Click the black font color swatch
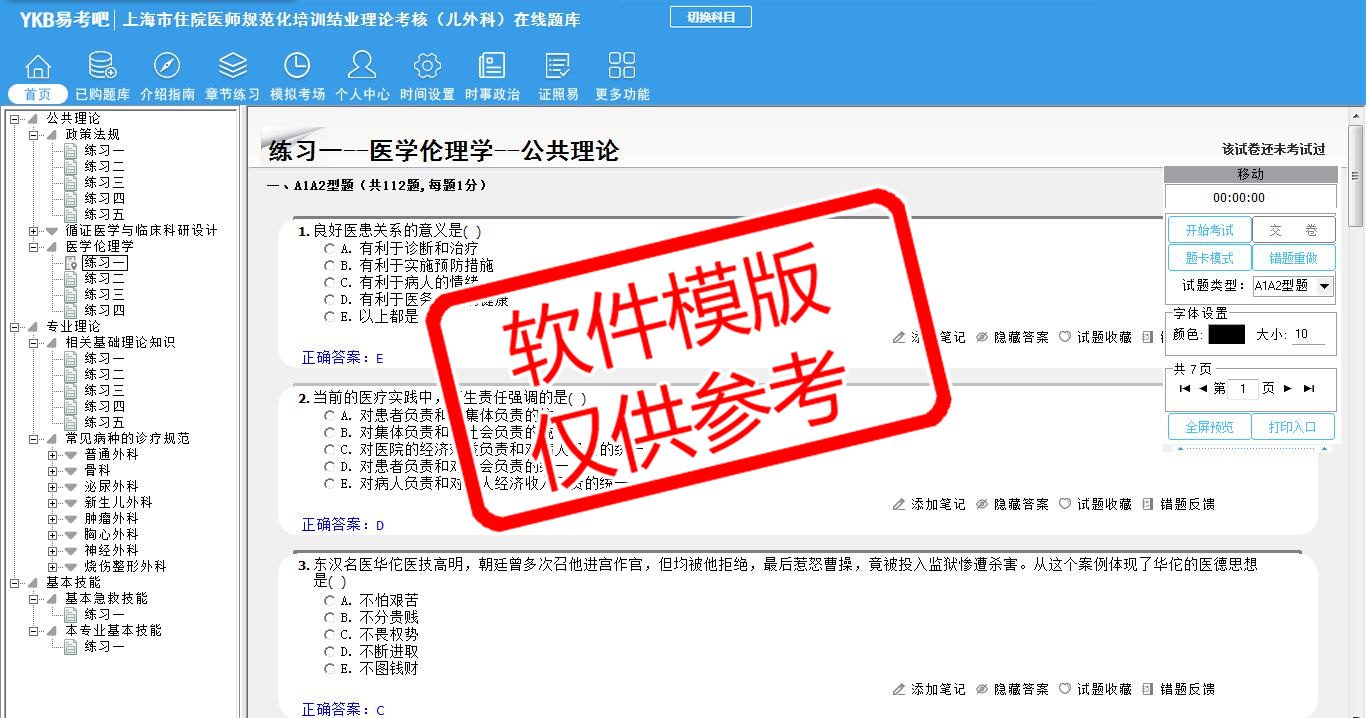1366x718 pixels. coord(1226,335)
